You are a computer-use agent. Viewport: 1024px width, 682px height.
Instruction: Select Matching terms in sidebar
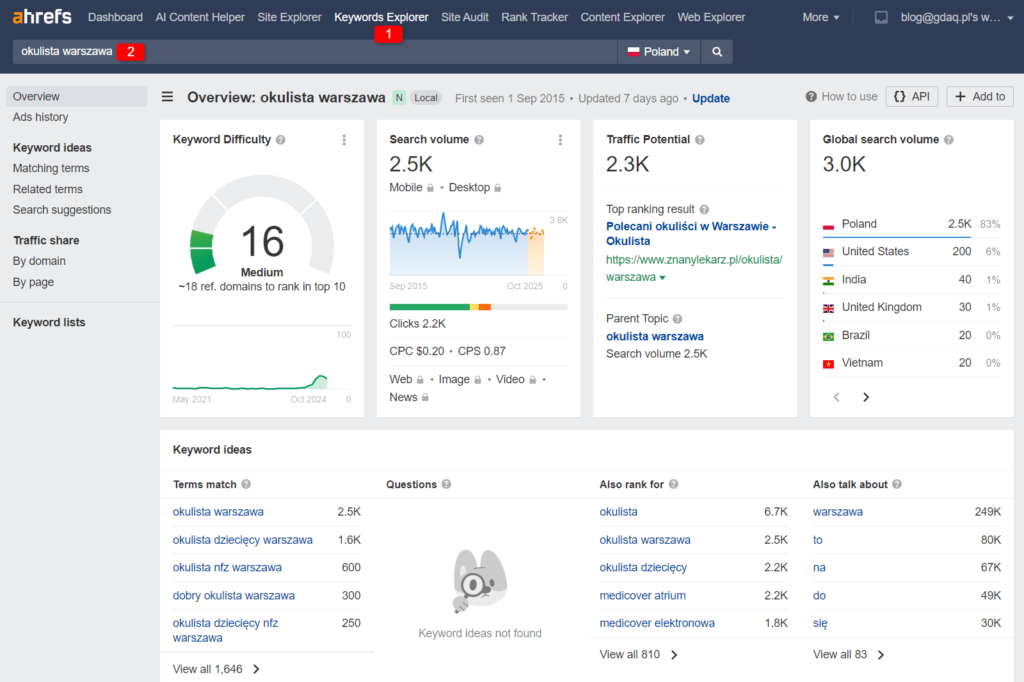coord(51,168)
